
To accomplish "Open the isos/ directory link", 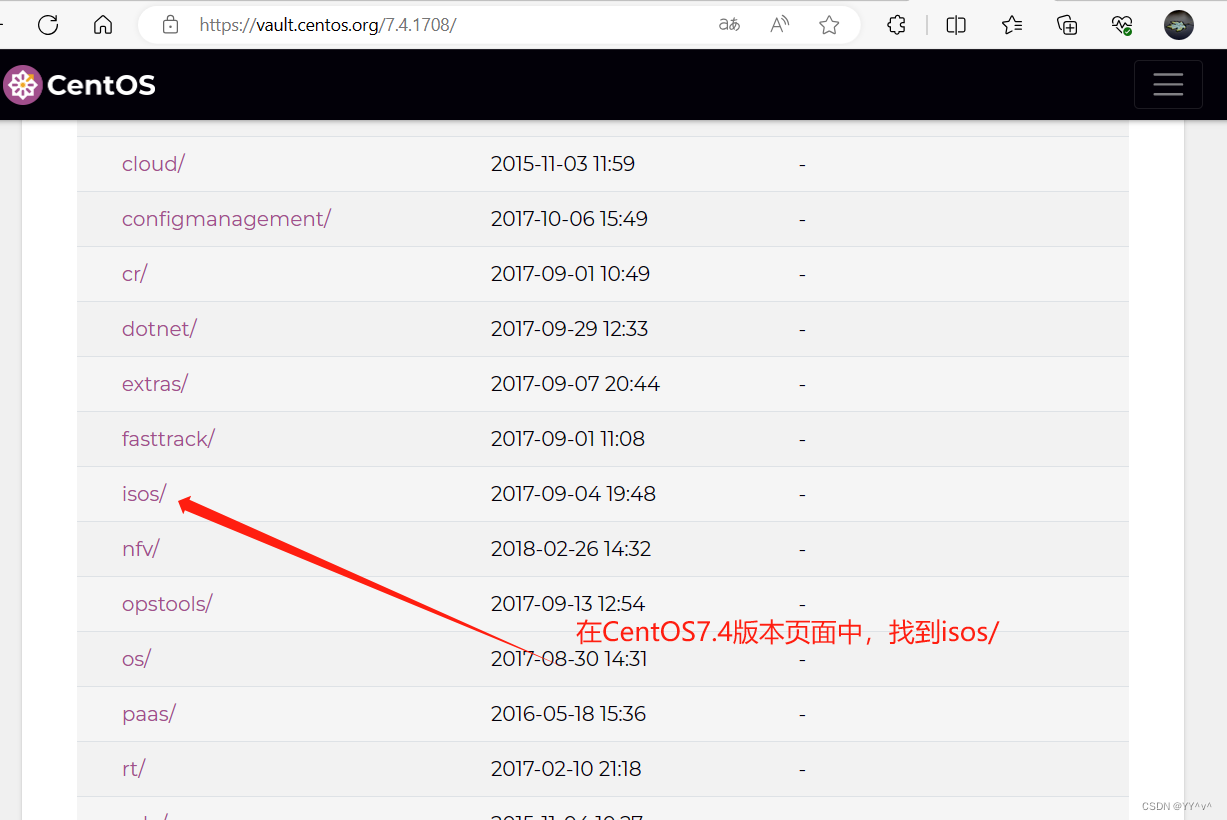I will 144,494.
